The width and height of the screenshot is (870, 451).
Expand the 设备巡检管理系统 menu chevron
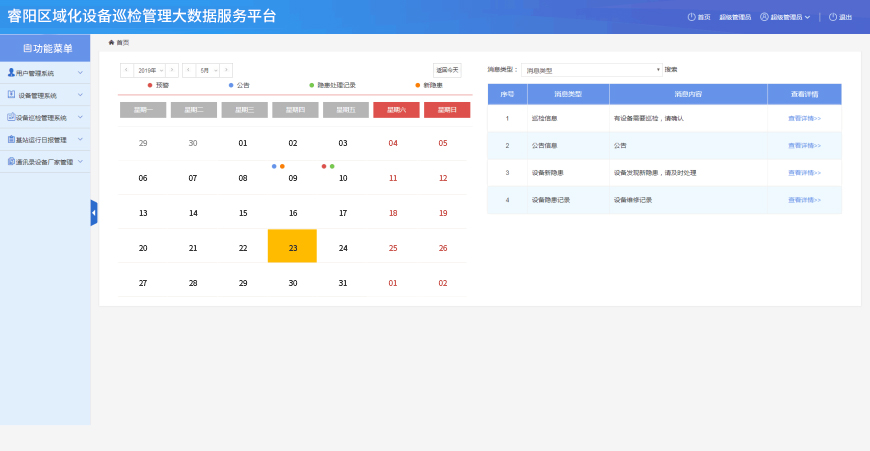point(80,117)
